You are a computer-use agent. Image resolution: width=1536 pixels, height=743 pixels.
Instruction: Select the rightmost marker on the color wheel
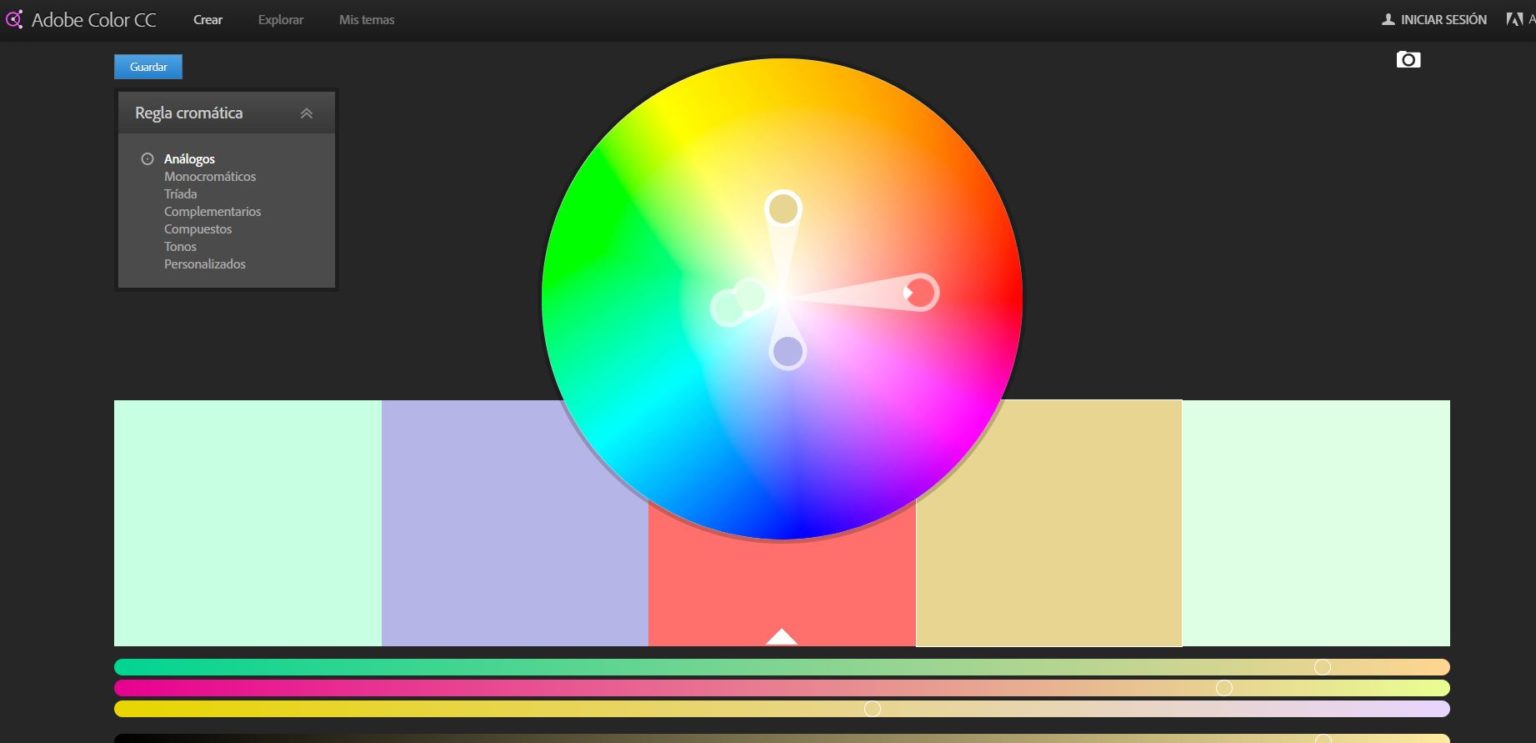(921, 293)
